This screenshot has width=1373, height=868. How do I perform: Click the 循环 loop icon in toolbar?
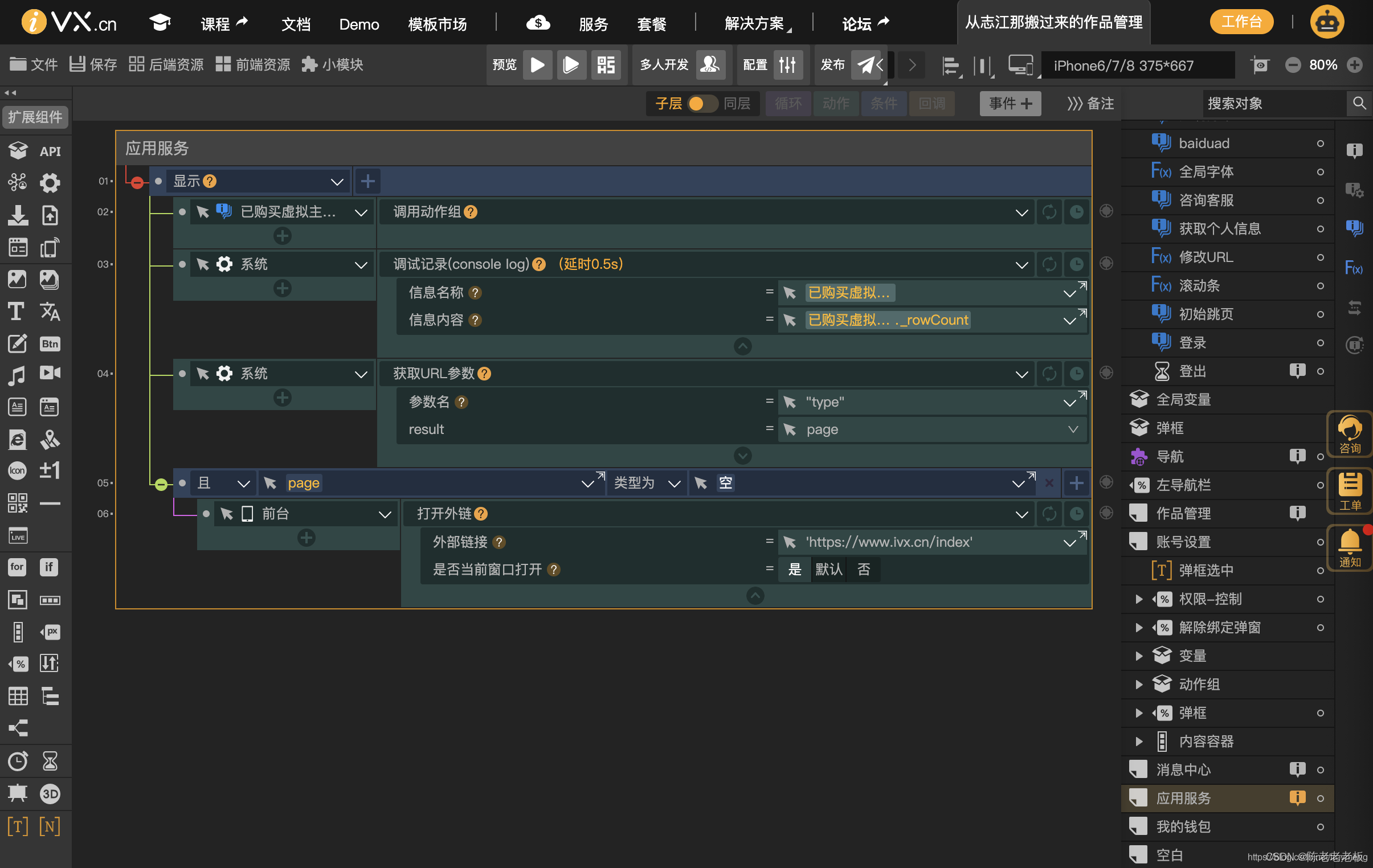click(788, 103)
